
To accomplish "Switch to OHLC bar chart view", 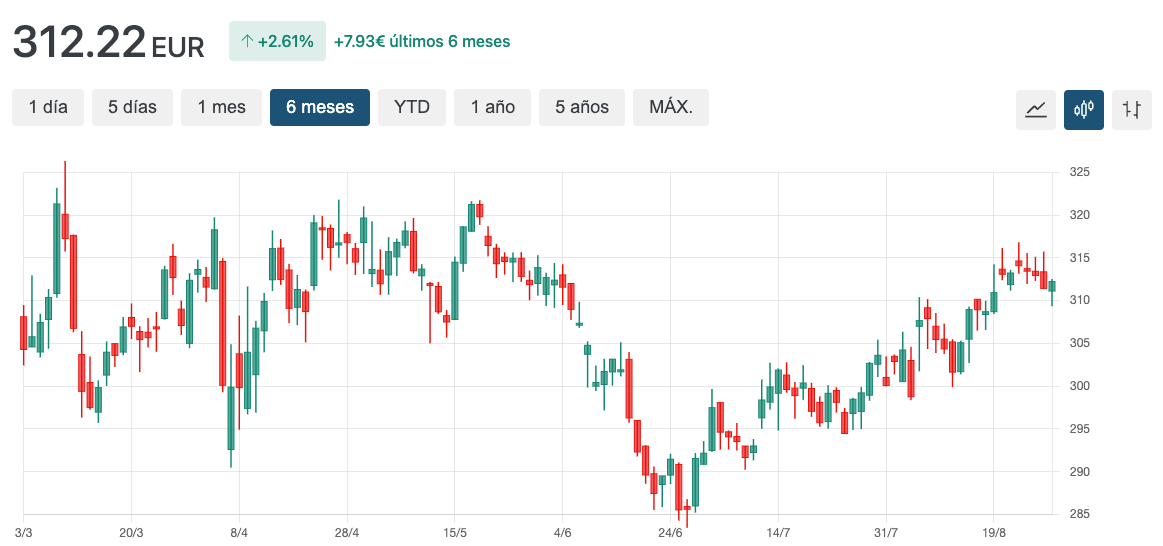I will pyautogui.click(x=1132, y=109).
